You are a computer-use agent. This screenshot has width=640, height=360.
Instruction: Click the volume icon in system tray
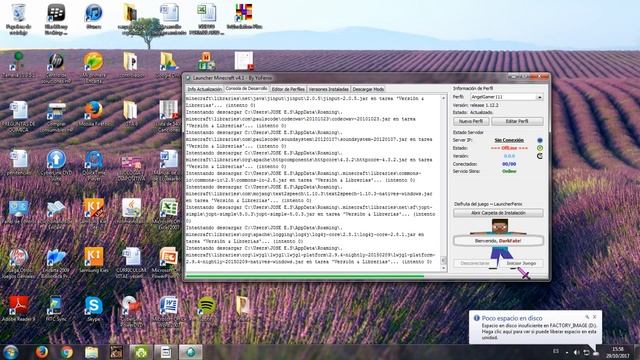(x=576, y=352)
